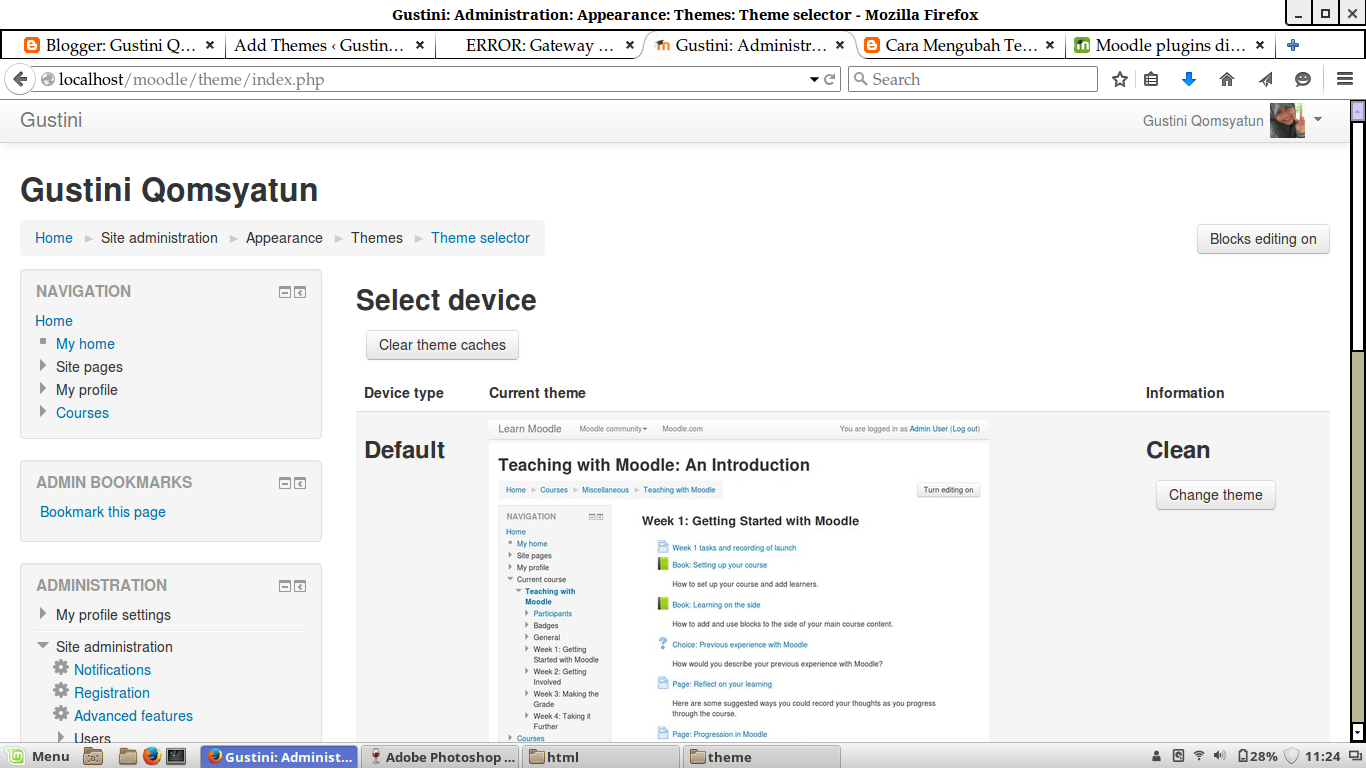Dock the Administration block

300,586
